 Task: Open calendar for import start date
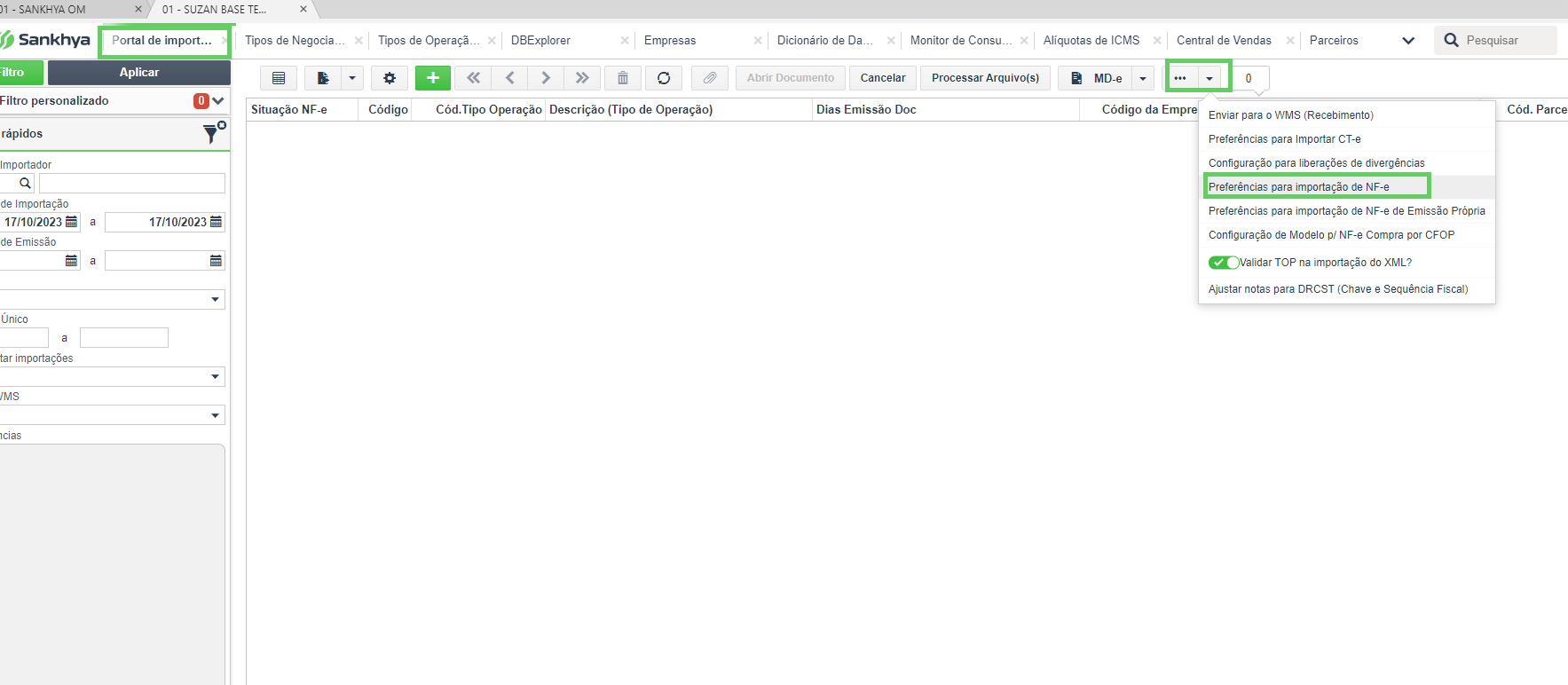click(72, 222)
